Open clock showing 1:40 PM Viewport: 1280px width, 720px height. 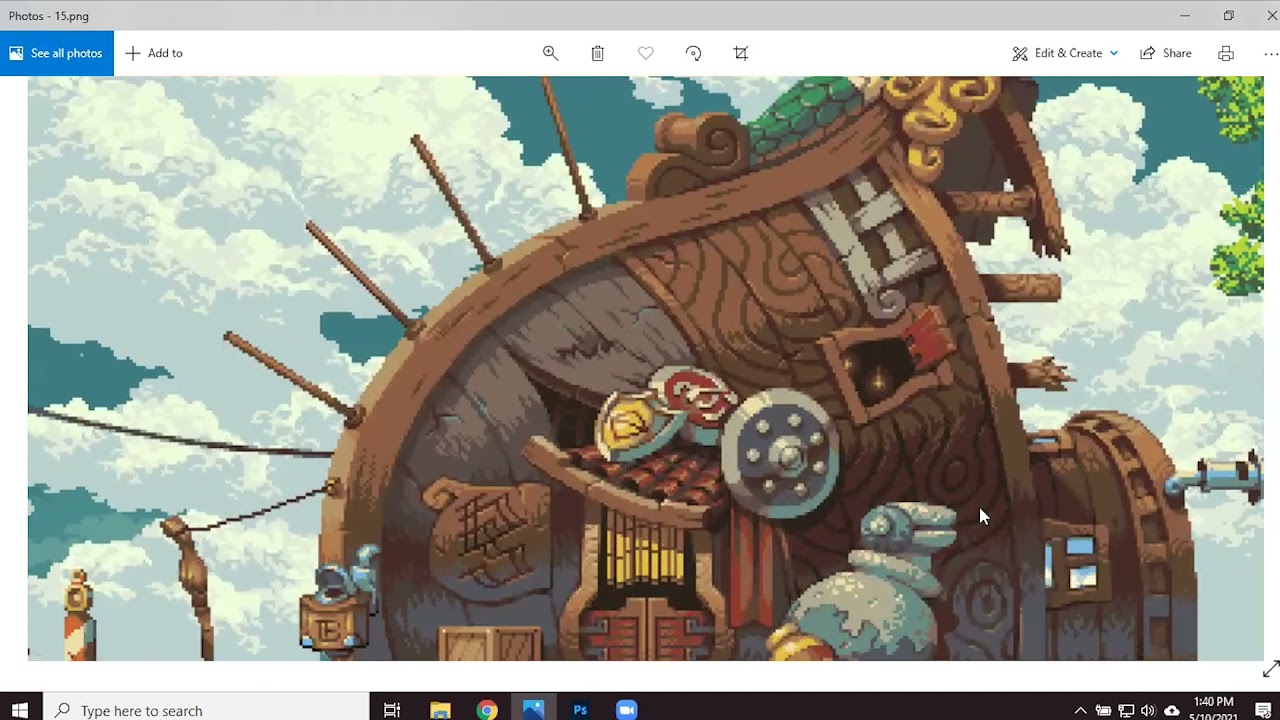pyautogui.click(x=1215, y=709)
